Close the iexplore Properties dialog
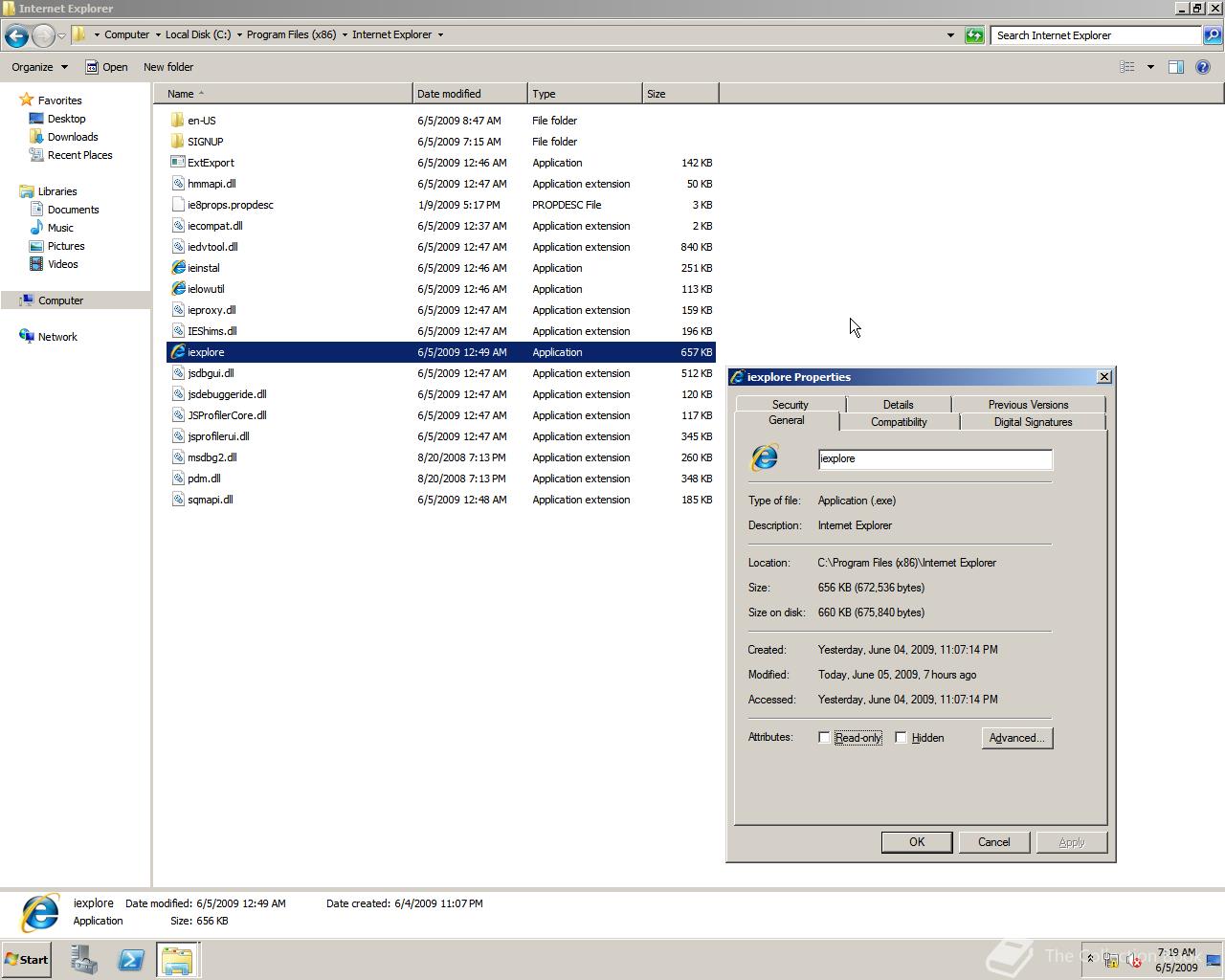The image size is (1225, 980). click(x=1103, y=377)
